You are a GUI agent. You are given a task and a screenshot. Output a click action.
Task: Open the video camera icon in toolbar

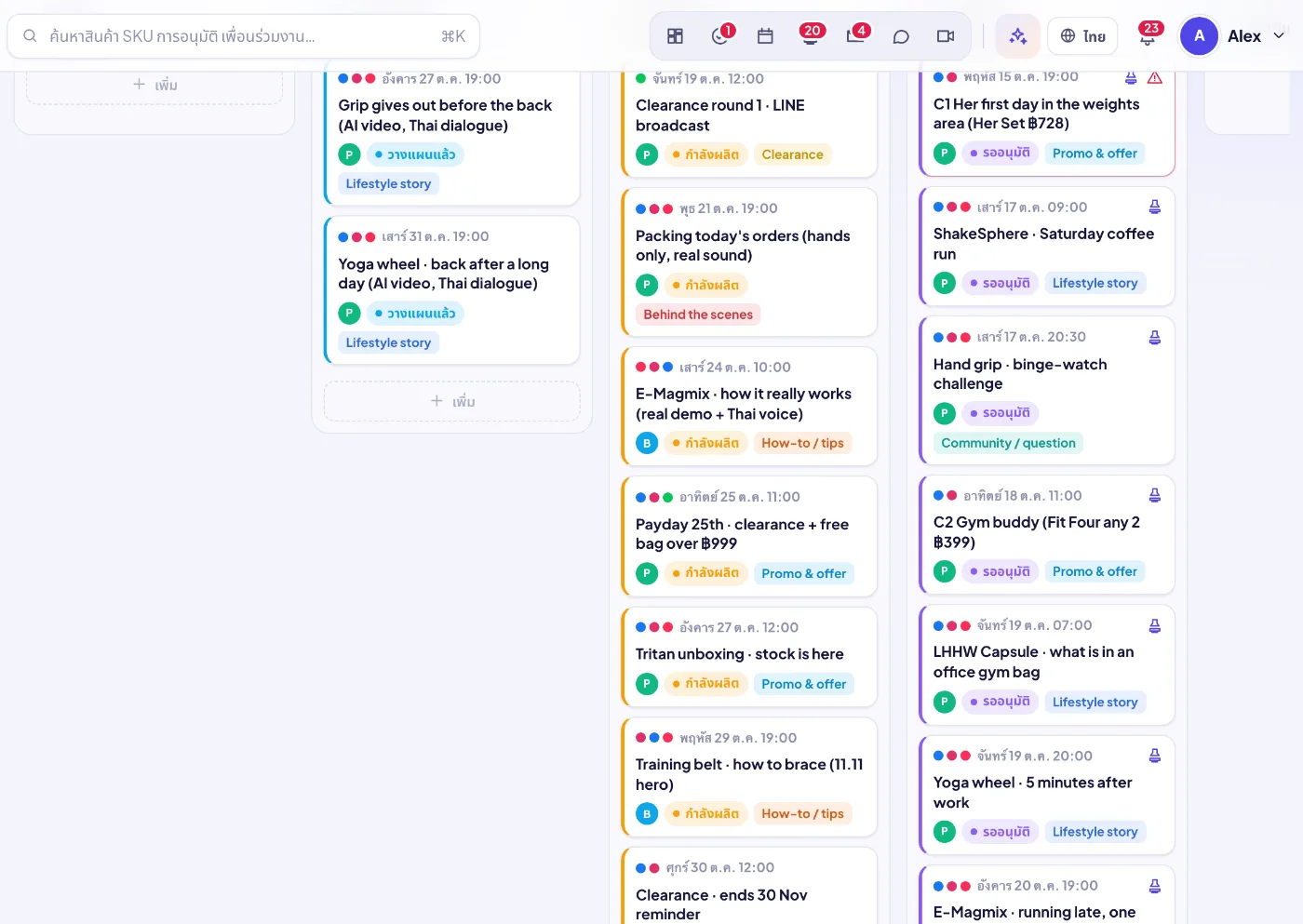pos(946,36)
